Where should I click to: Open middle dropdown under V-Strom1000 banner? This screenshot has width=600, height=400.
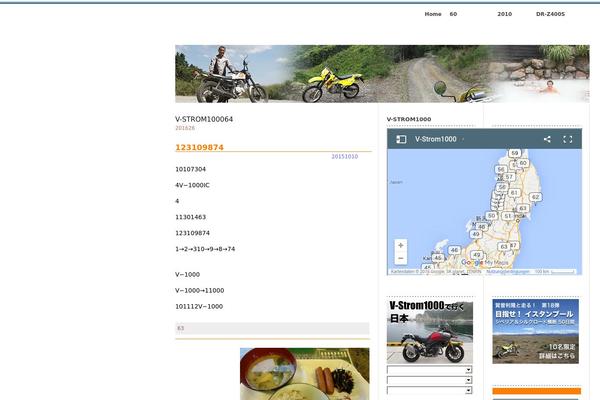pos(429,380)
